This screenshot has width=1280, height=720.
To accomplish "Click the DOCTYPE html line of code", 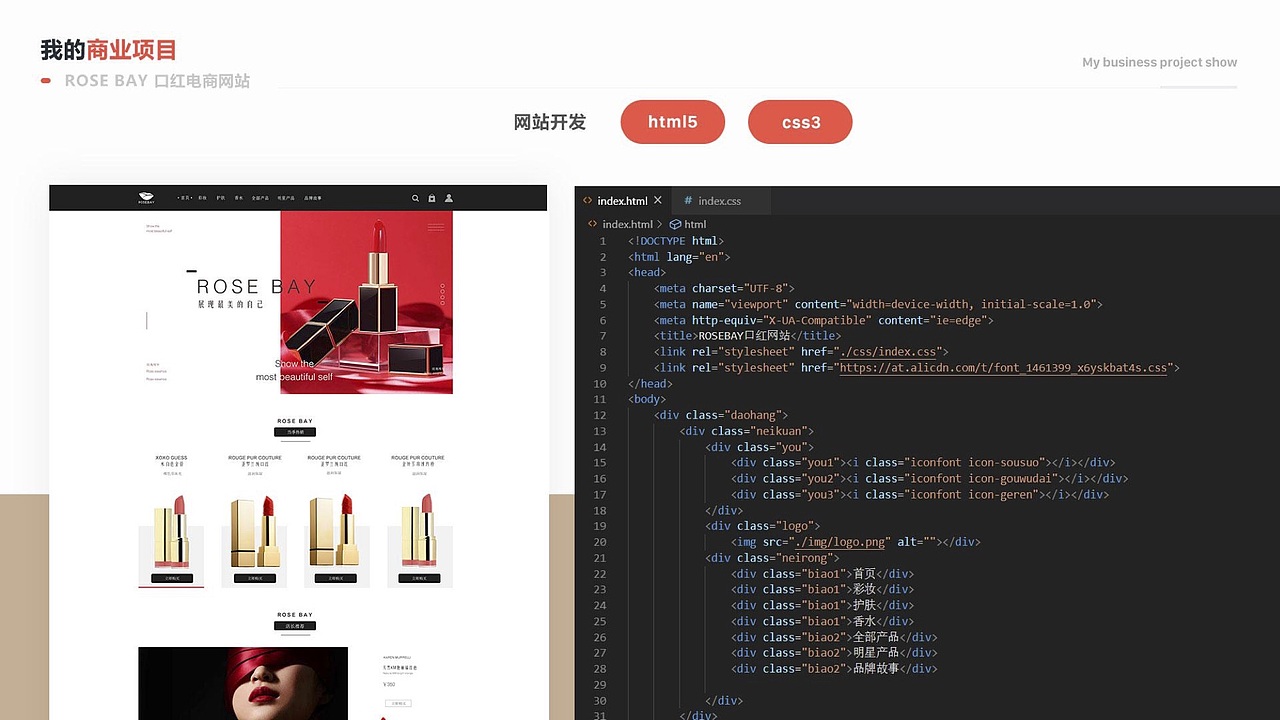I will pos(676,241).
